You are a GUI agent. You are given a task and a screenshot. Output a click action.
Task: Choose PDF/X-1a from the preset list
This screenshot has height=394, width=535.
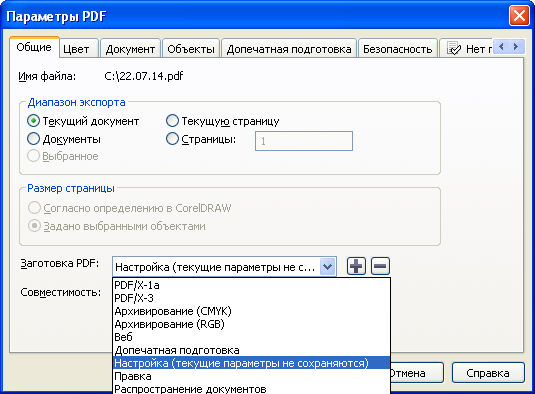coord(251,285)
